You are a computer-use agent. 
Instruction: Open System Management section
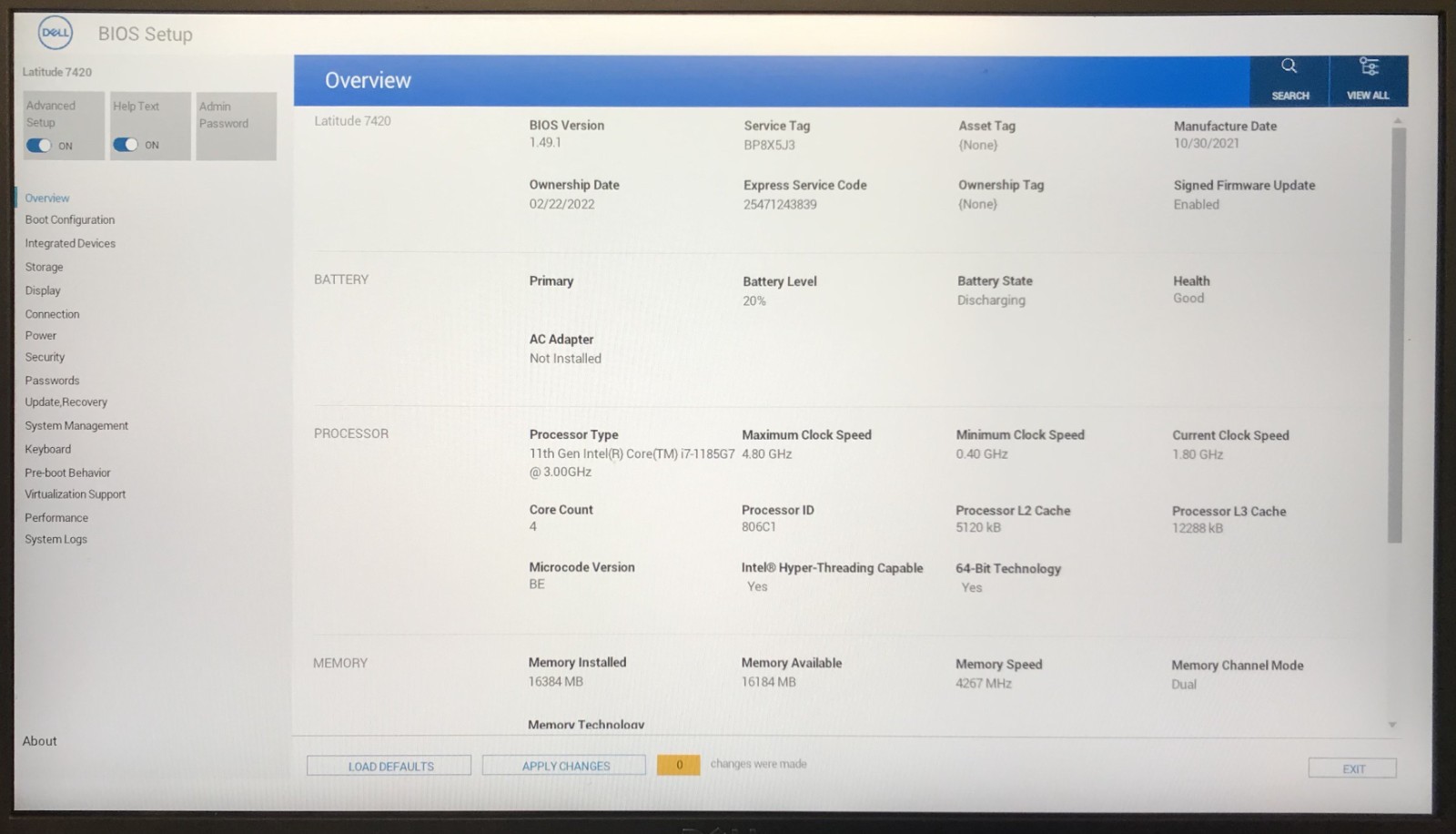76,425
